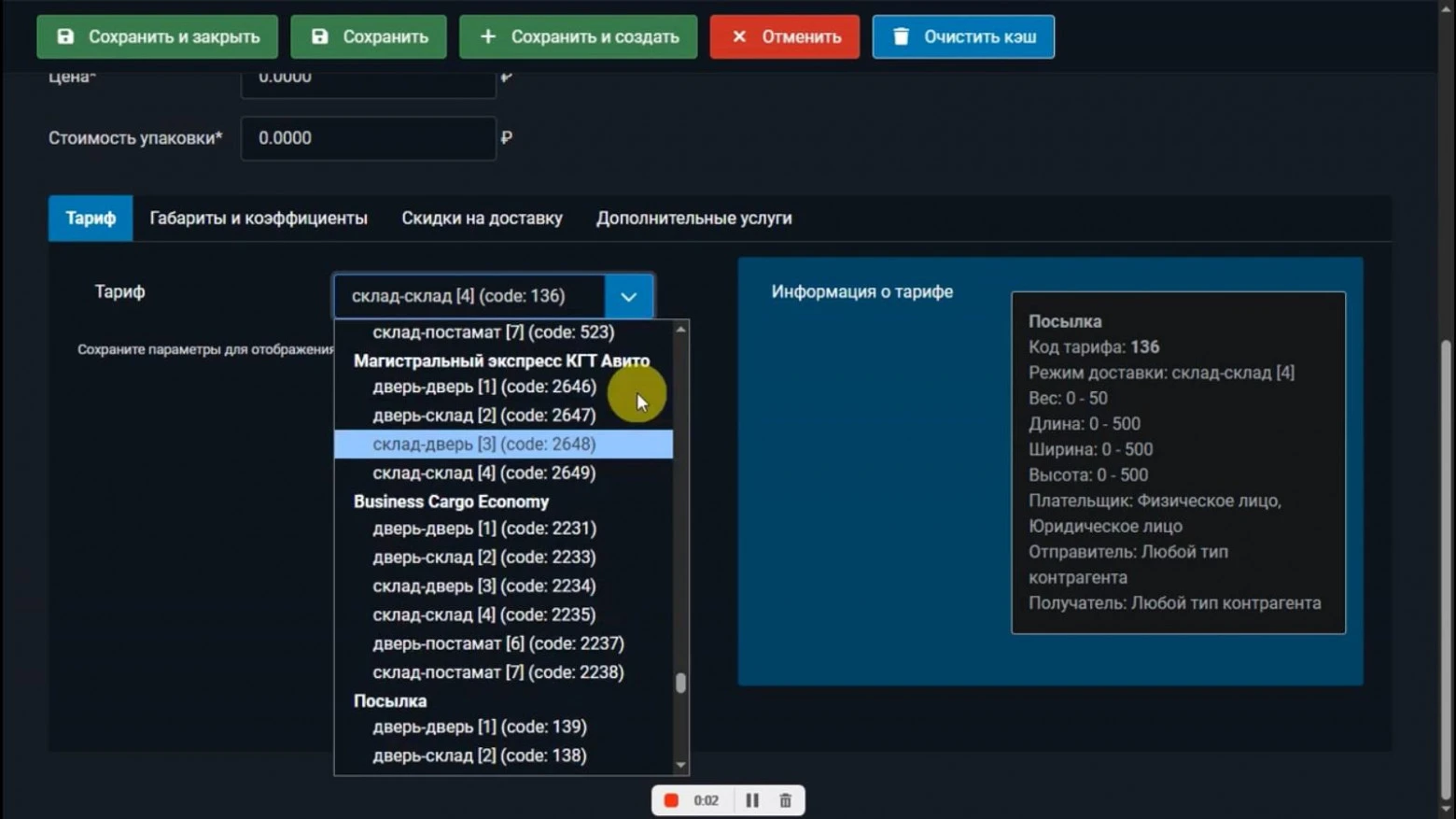Click the "Ширина: 0 - 500" line

tap(1090, 449)
